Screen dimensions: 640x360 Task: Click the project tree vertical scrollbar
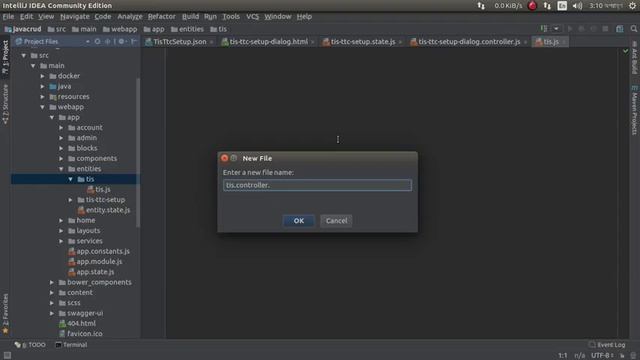coord(138,152)
